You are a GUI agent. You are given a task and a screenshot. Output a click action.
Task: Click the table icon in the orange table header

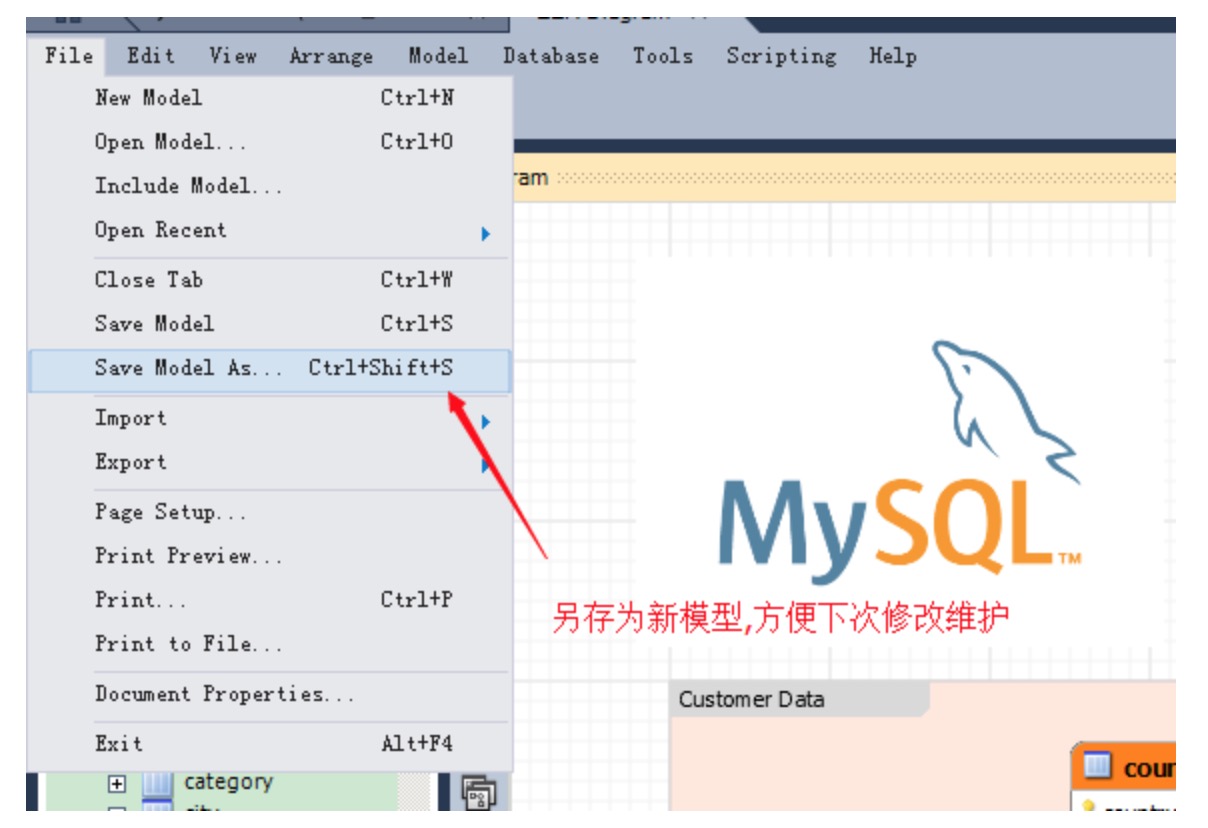pos(1098,767)
